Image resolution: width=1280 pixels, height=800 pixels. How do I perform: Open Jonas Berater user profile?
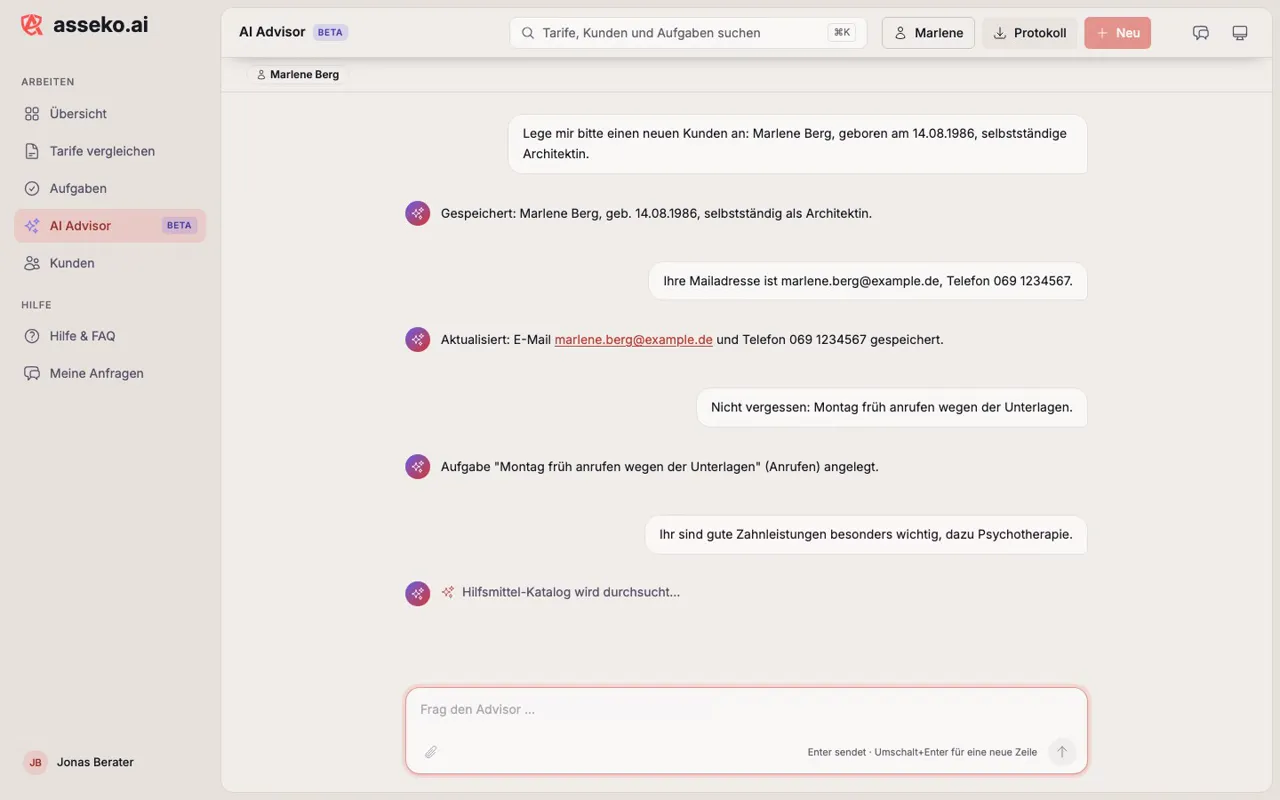(x=80, y=762)
